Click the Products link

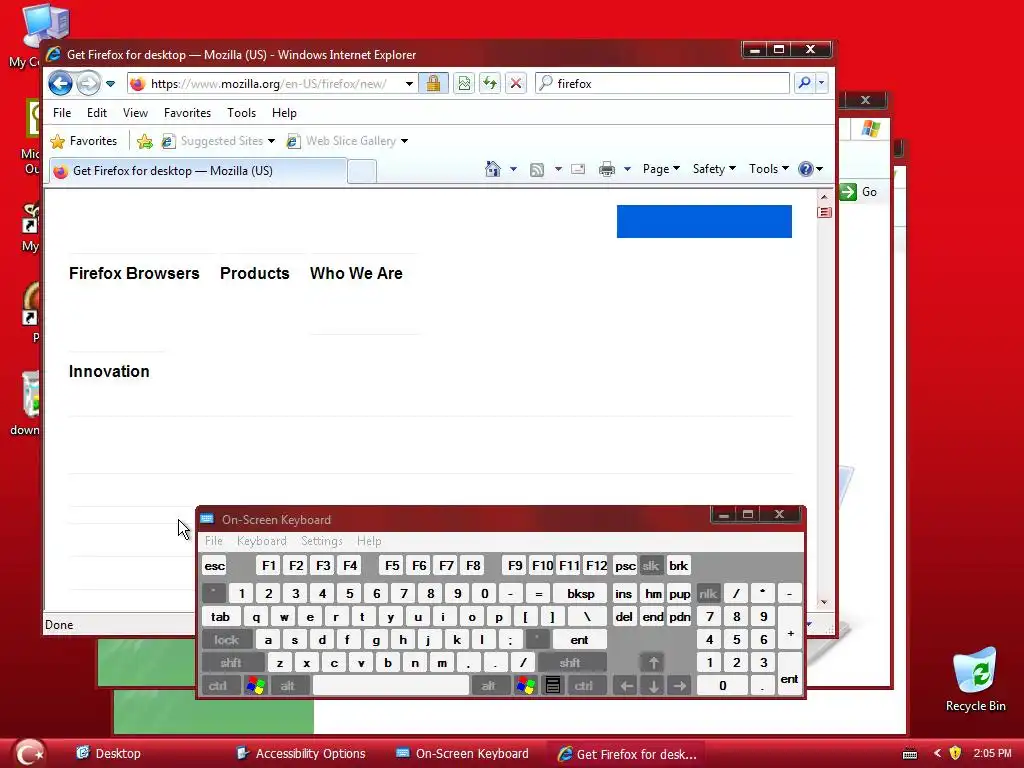[255, 273]
